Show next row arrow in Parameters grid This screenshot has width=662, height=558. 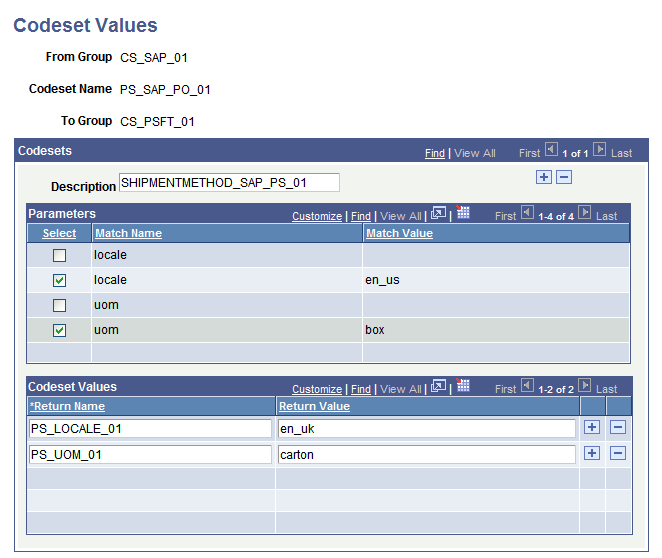tap(584, 212)
